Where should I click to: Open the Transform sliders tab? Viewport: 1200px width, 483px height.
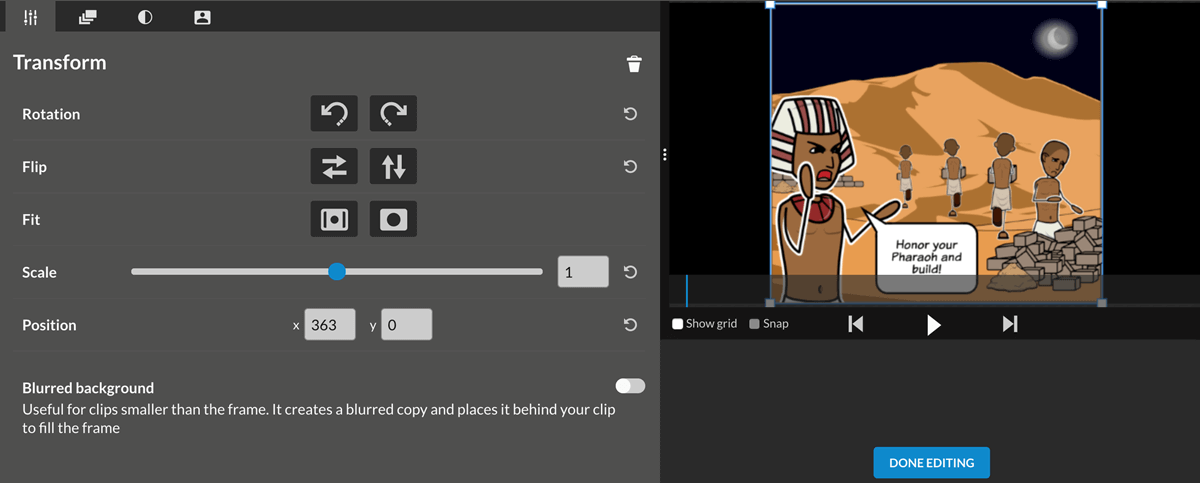click(30, 16)
